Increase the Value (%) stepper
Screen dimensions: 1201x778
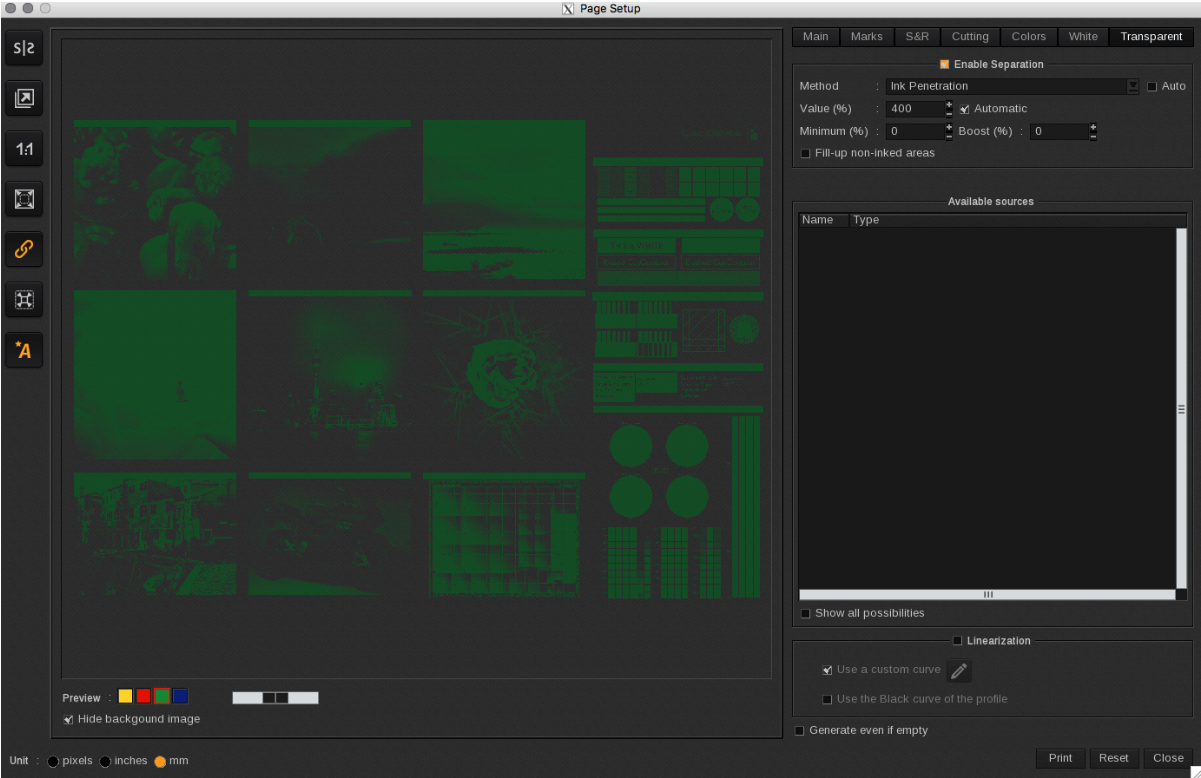click(x=949, y=104)
